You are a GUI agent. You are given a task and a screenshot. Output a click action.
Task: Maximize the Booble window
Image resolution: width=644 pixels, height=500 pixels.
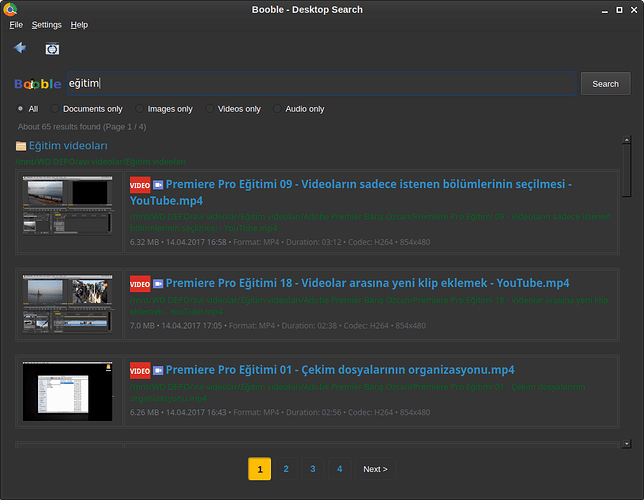619,10
